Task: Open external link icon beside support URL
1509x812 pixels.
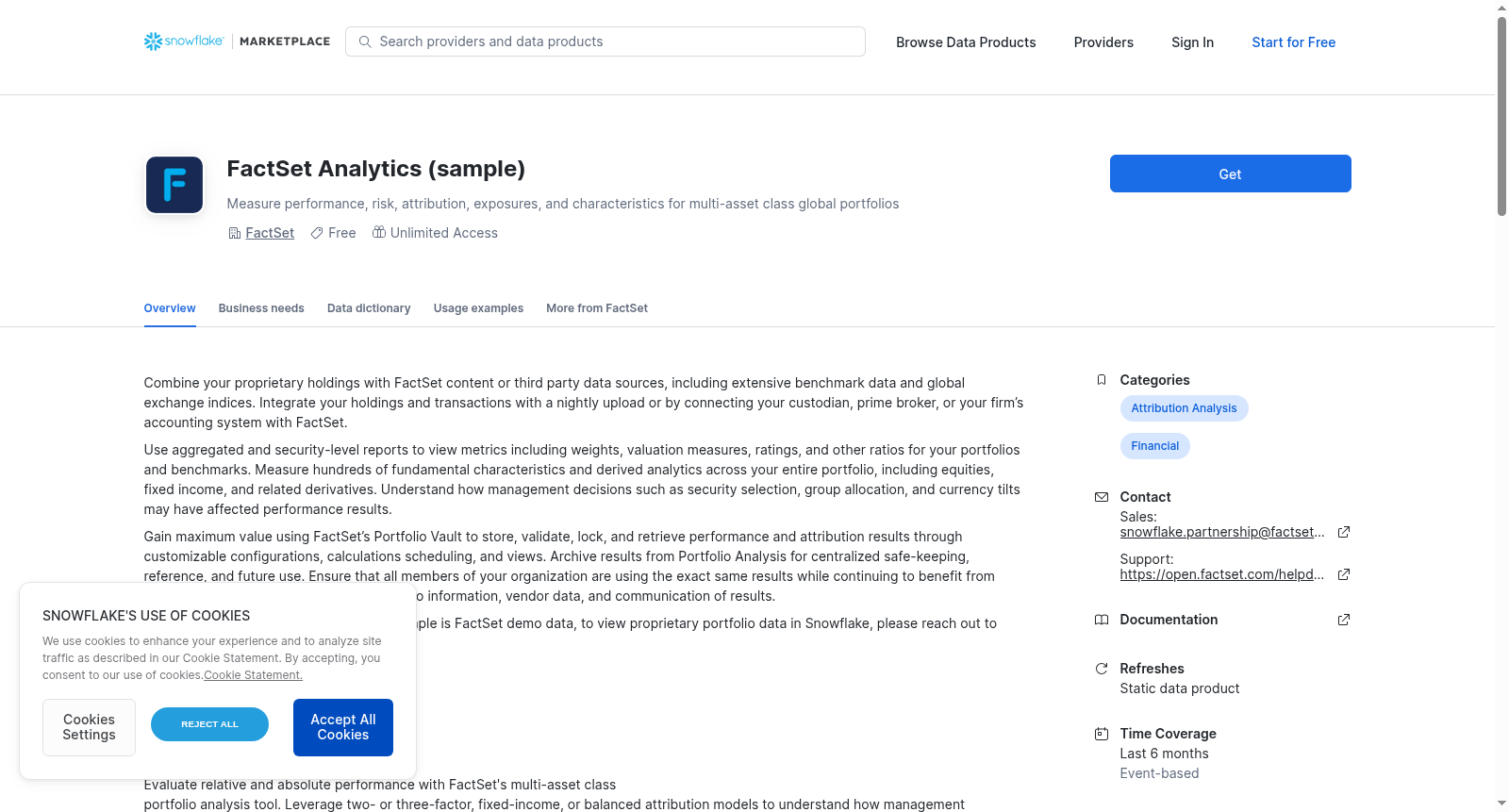Action: 1344,574
